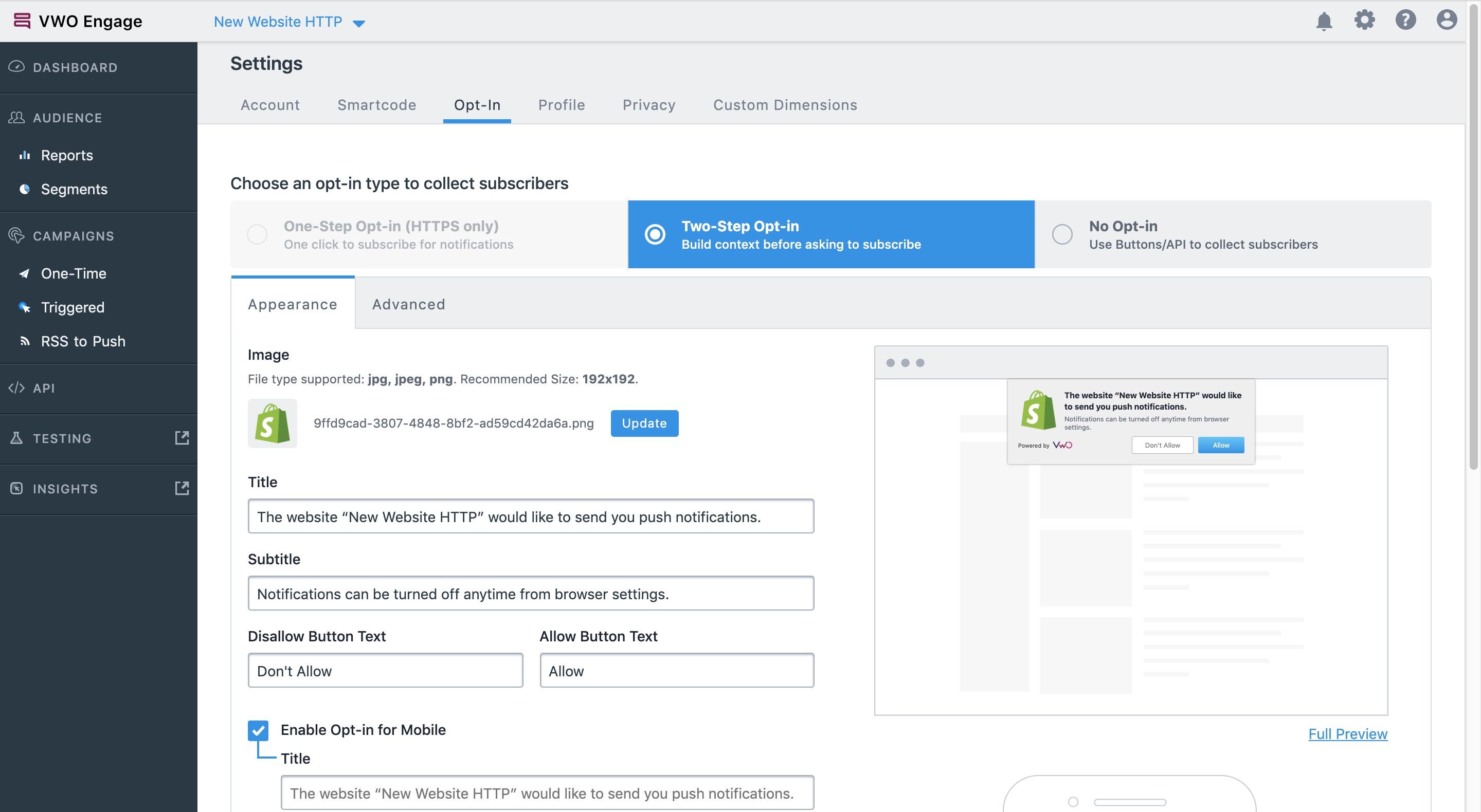Screen dimensions: 1481x812
Task: Open Insights external link icon
Action: (182, 488)
